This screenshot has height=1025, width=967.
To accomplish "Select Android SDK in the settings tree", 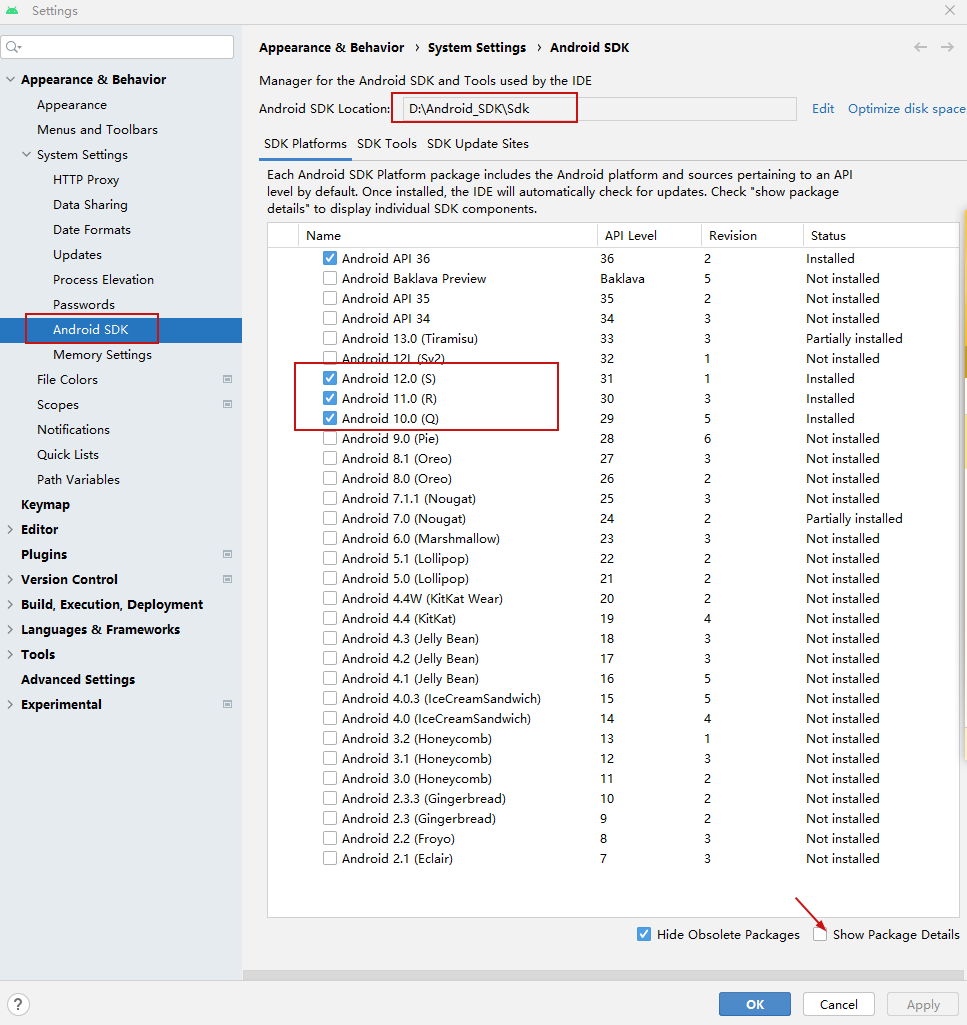I will 121,329.
